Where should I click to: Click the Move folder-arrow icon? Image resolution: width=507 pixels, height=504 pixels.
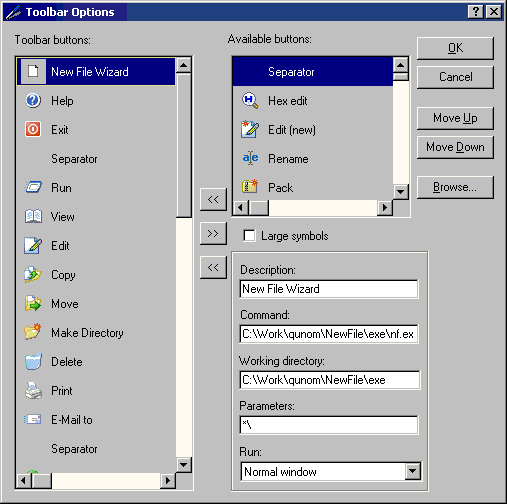point(33,303)
